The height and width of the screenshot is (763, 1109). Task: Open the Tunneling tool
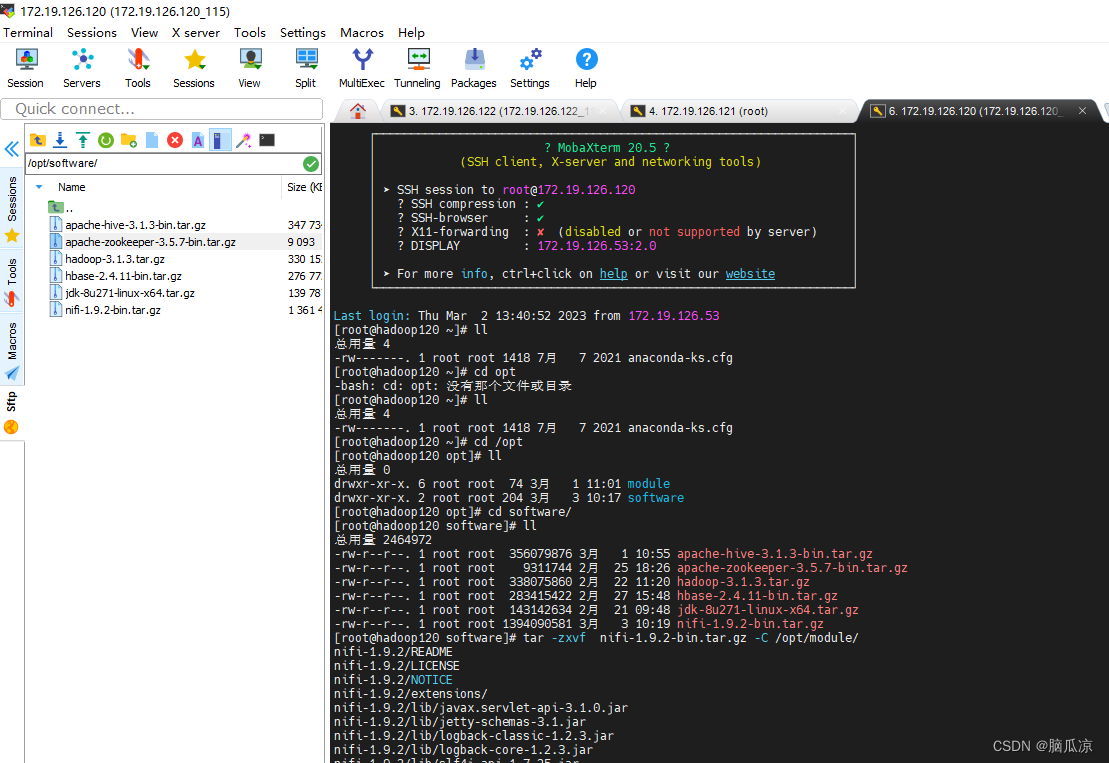coord(417,69)
